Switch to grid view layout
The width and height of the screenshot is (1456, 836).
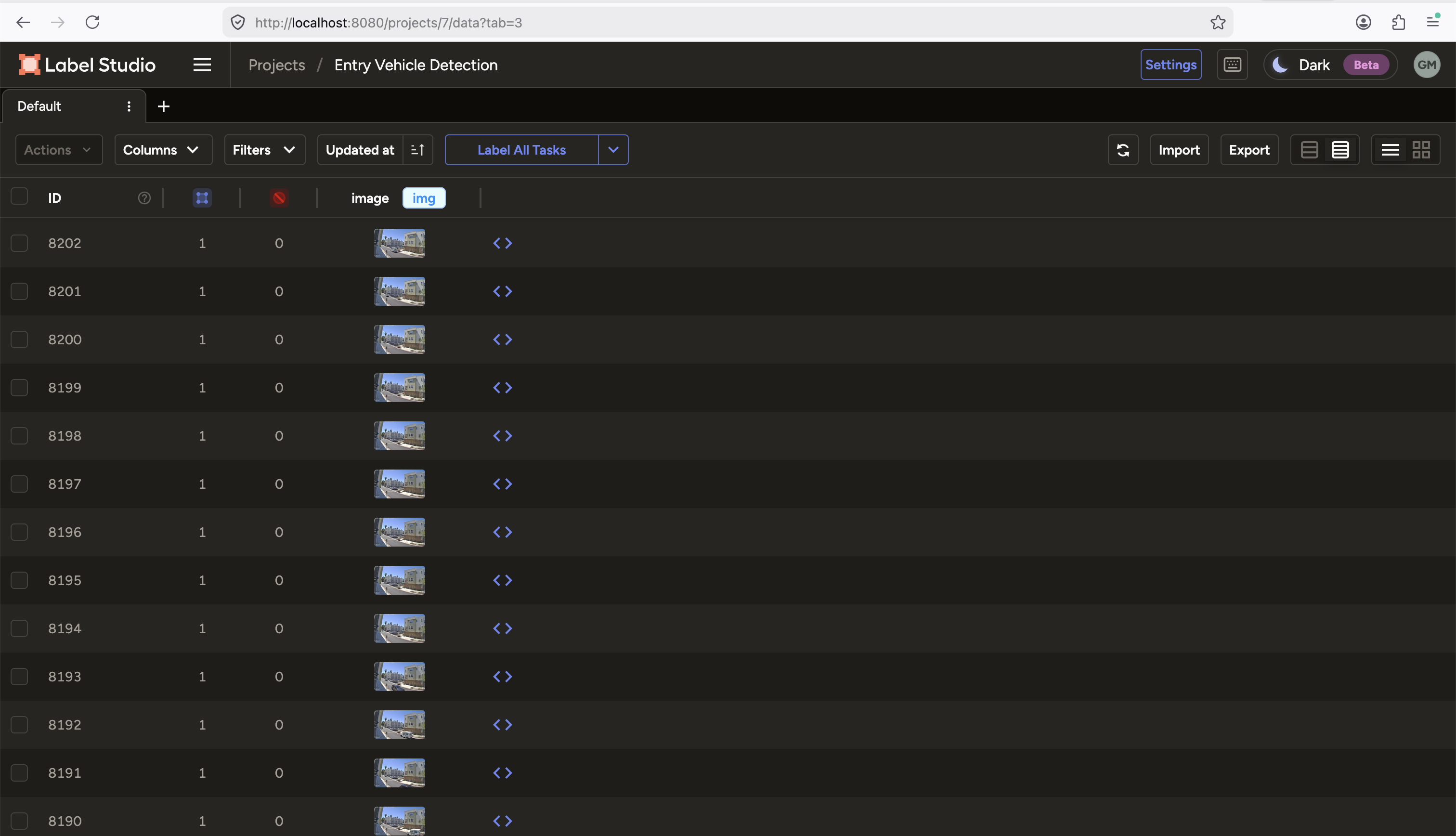[1421, 150]
